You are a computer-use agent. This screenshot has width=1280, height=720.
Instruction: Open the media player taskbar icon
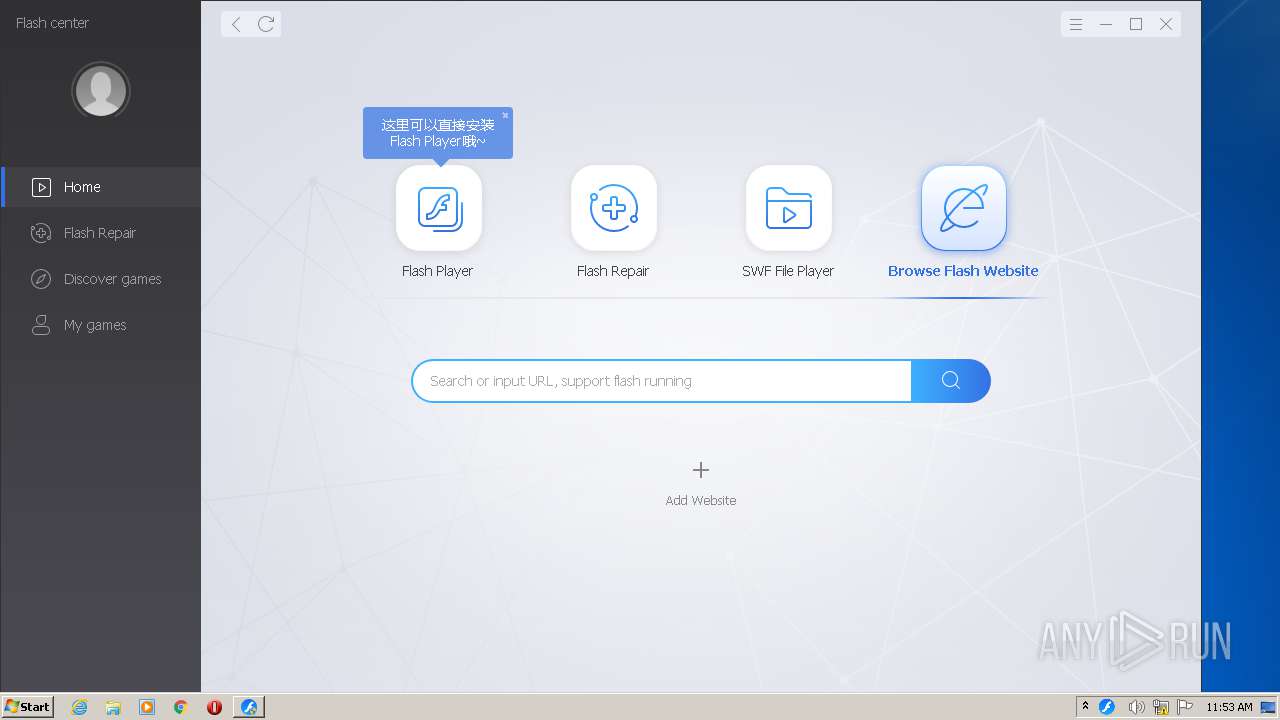[x=147, y=707]
